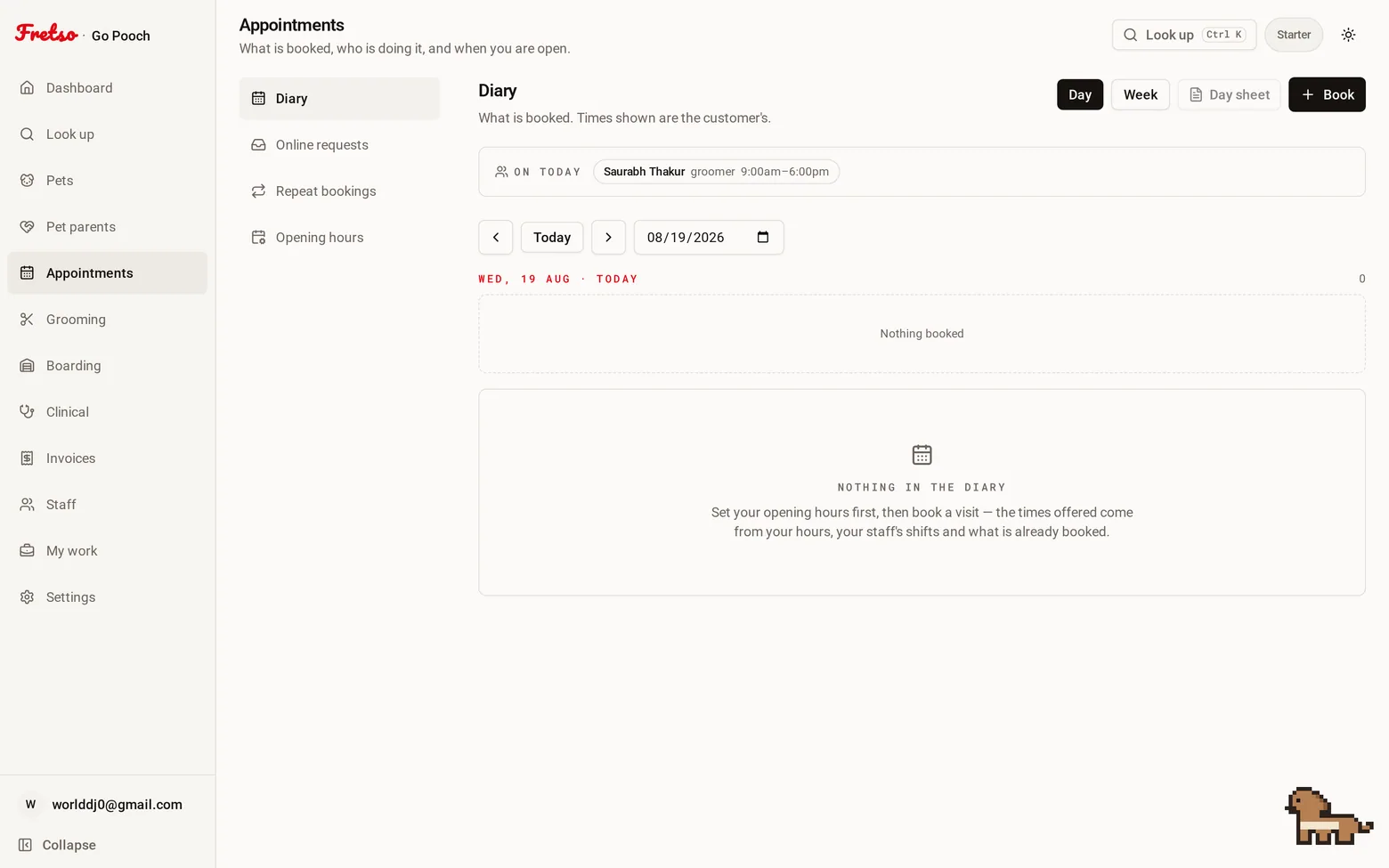Go to the previous day
The width and height of the screenshot is (1389, 868).
coord(496,238)
